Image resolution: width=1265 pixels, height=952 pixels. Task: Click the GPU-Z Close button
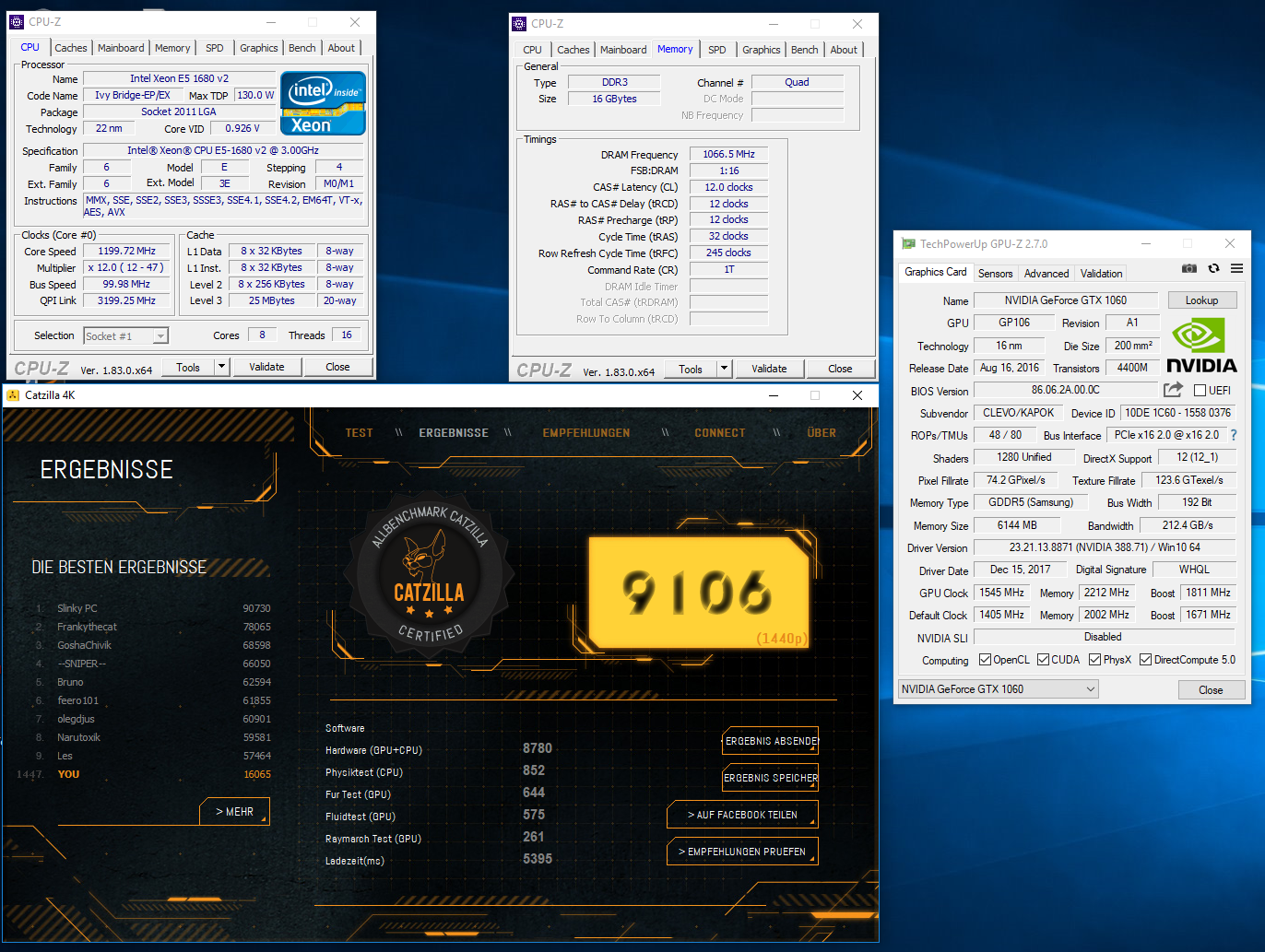click(1212, 689)
